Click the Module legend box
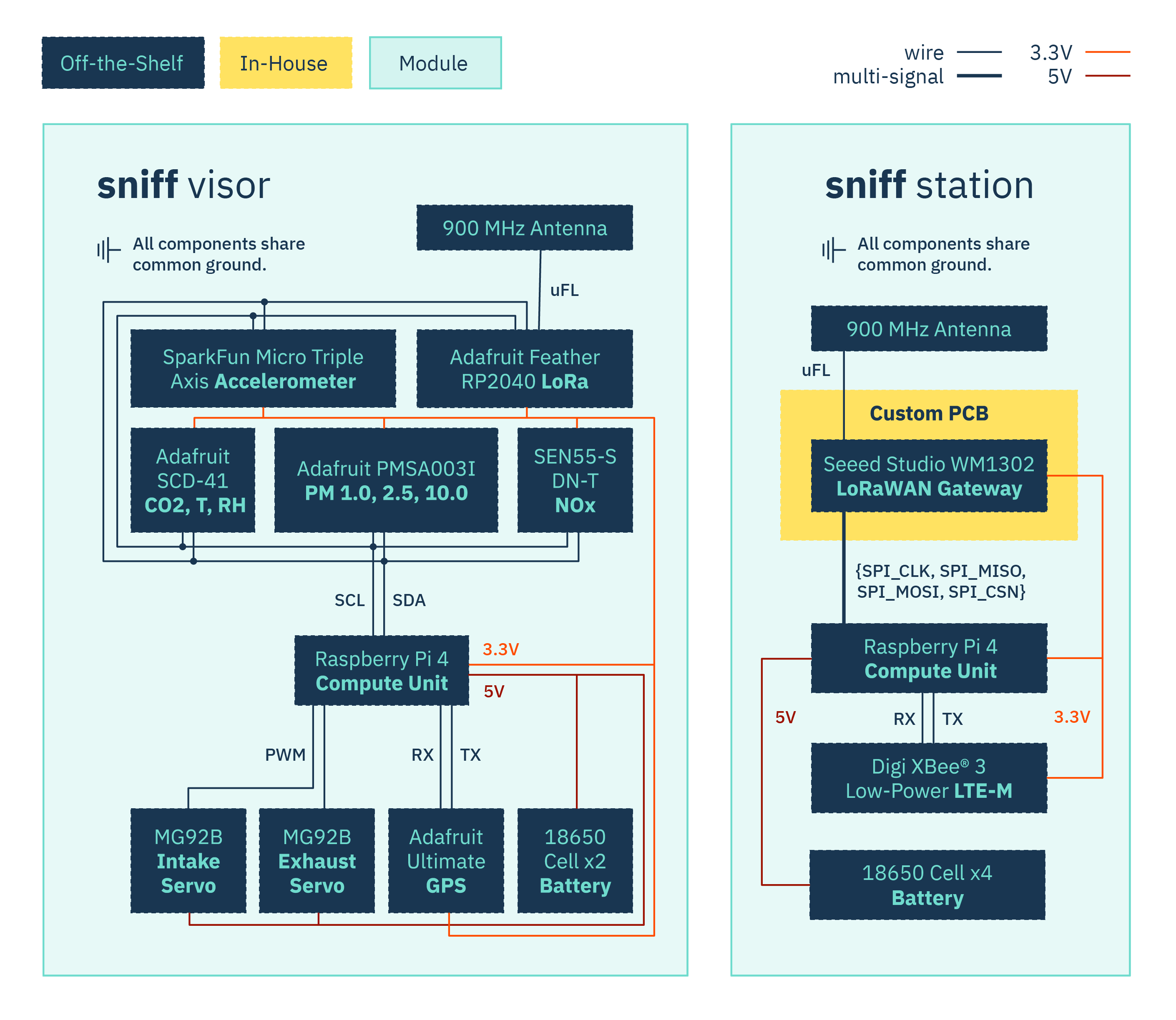Viewport: 1176px width, 1020px height. click(x=435, y=63)
